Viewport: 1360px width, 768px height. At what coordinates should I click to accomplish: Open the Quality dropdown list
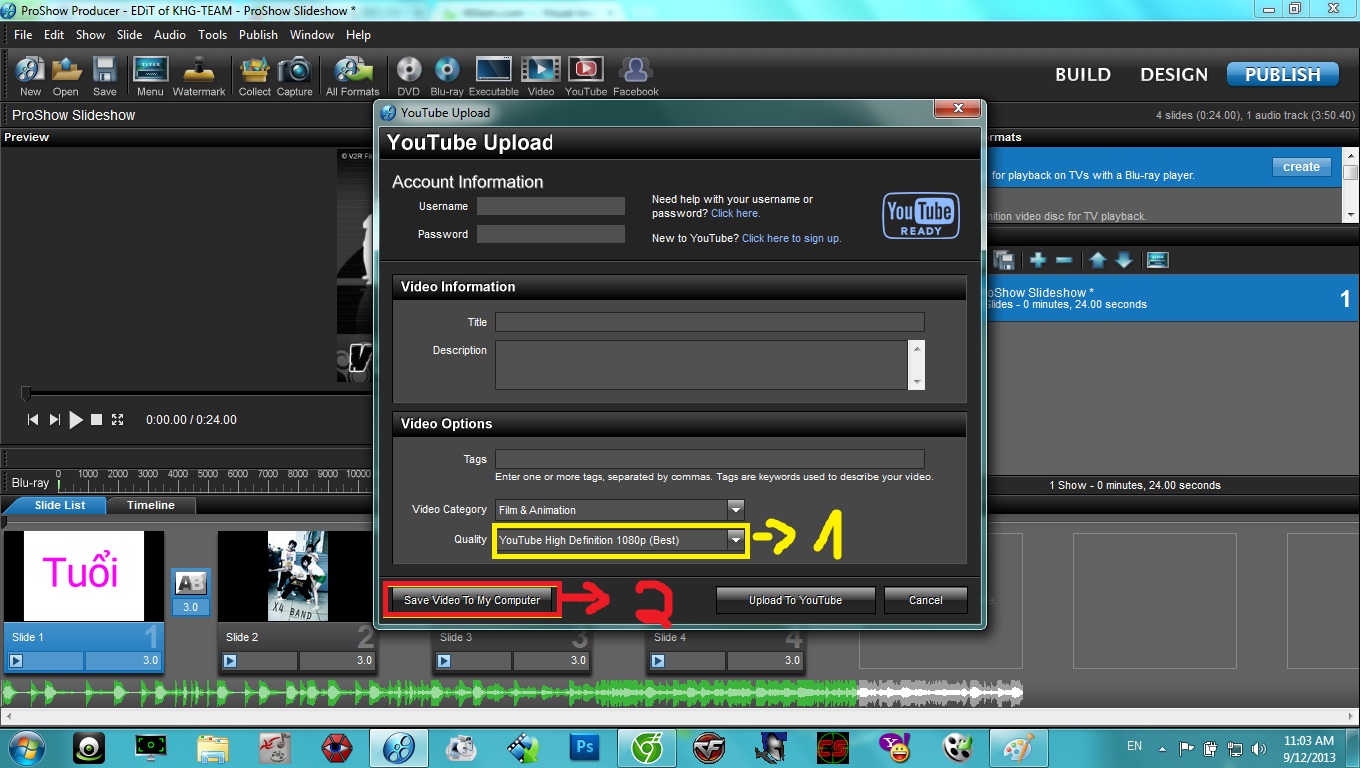735,540
